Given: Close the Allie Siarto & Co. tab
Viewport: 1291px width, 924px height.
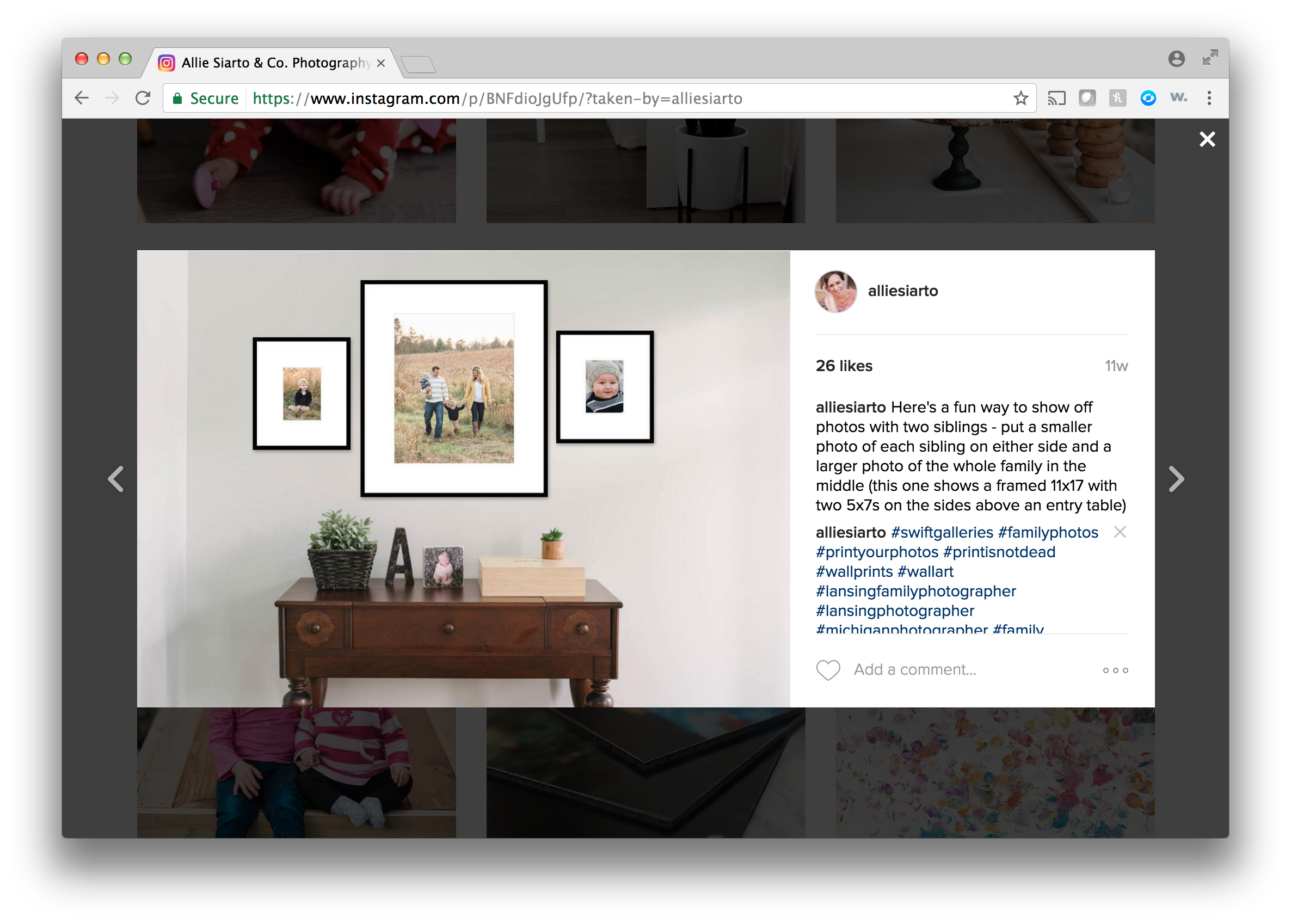Looking at the screenshot, I should [380, 63].
